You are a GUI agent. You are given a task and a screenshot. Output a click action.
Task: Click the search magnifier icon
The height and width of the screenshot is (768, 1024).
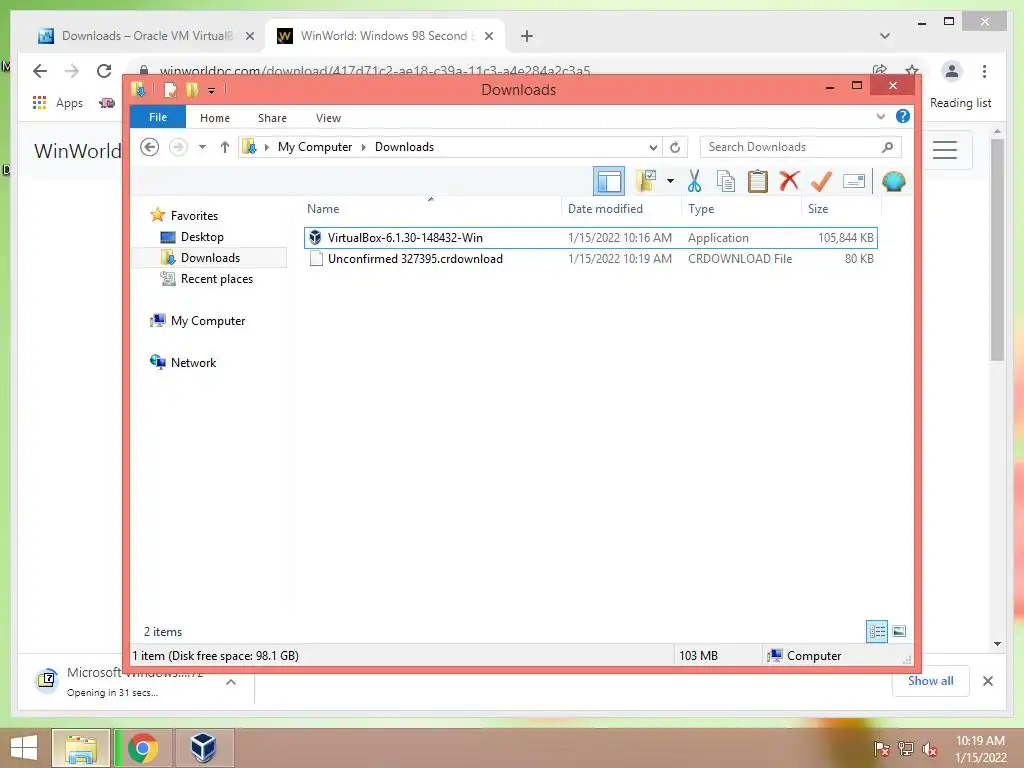coord(887,147)
